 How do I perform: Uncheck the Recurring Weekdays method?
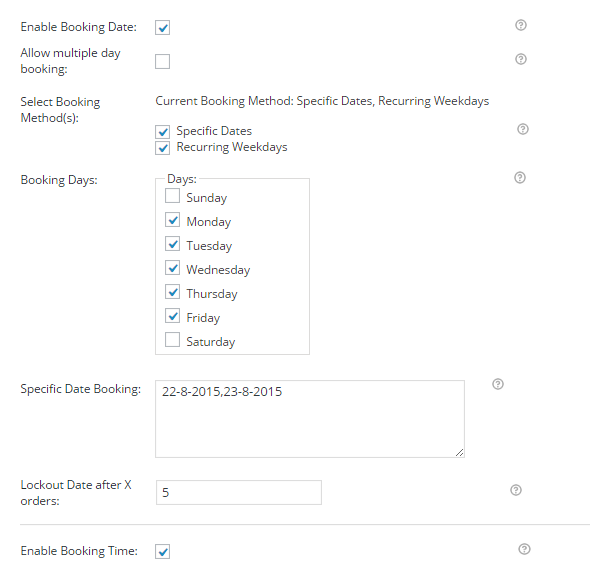pyautogui.click(x=163, y=148)
